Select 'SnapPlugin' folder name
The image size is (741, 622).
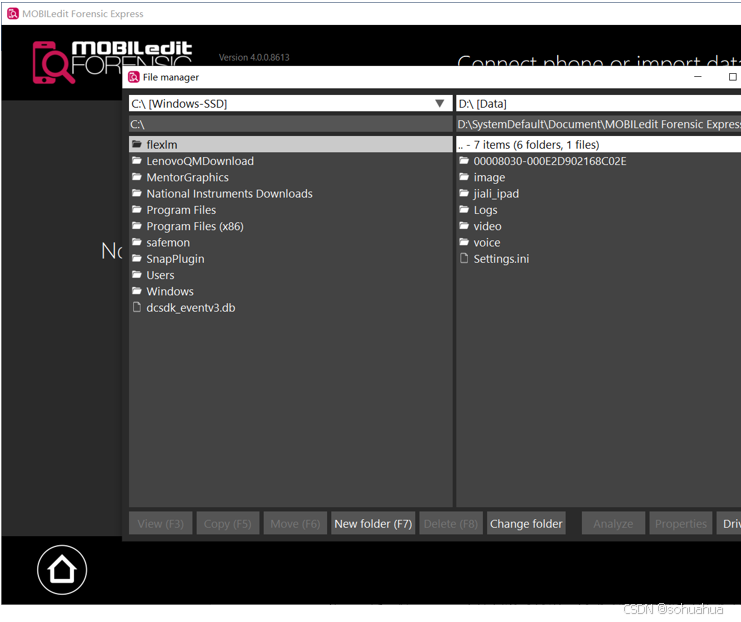click(x=175, y=259)
